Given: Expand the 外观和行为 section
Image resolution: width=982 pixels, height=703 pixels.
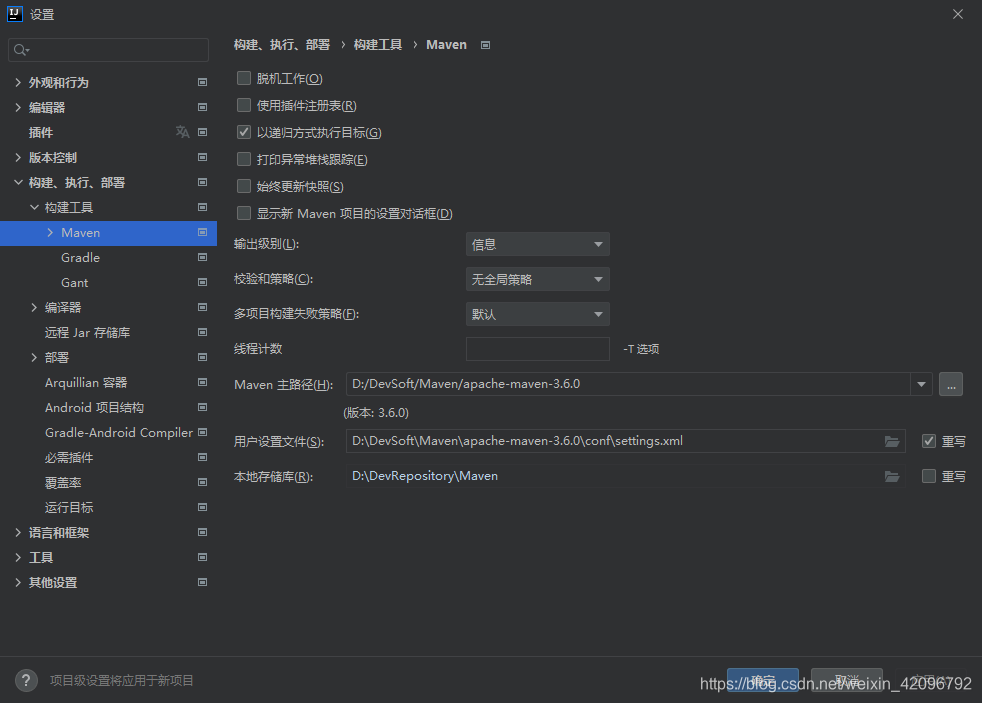Looking at the screenshot, I should 18,82.
